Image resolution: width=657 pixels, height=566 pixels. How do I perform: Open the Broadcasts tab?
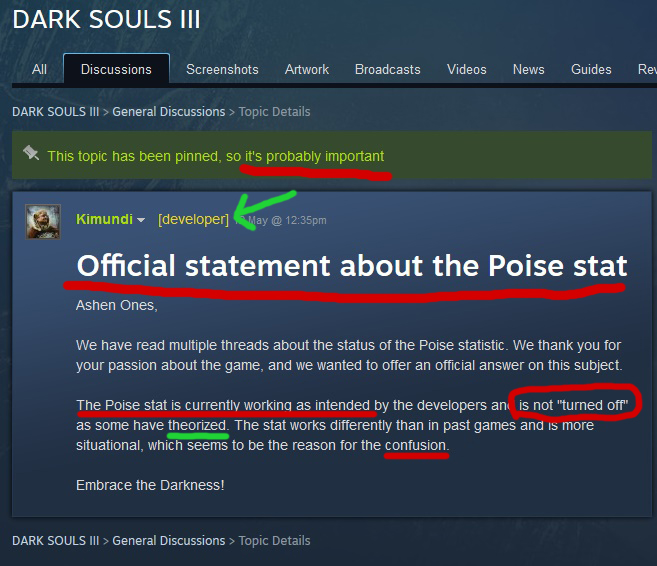(x=388, y=69)
